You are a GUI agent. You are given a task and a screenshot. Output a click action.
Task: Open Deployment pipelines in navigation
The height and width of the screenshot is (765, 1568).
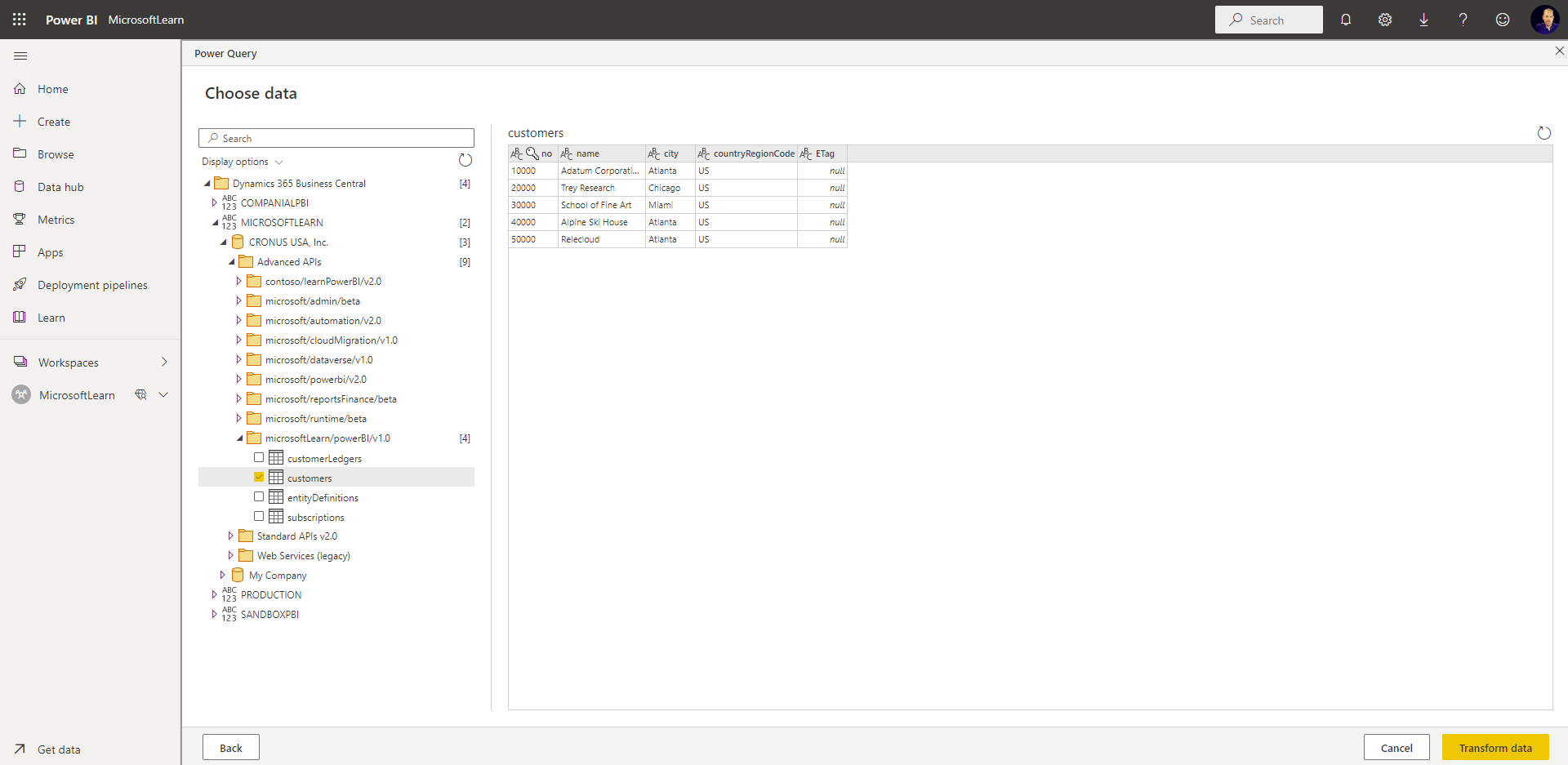90,285
